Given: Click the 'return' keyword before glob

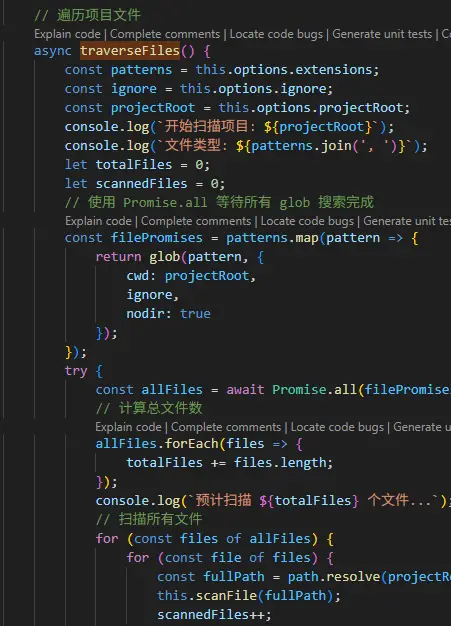Looking at the screenshot, I should click(x=118, y=257).
